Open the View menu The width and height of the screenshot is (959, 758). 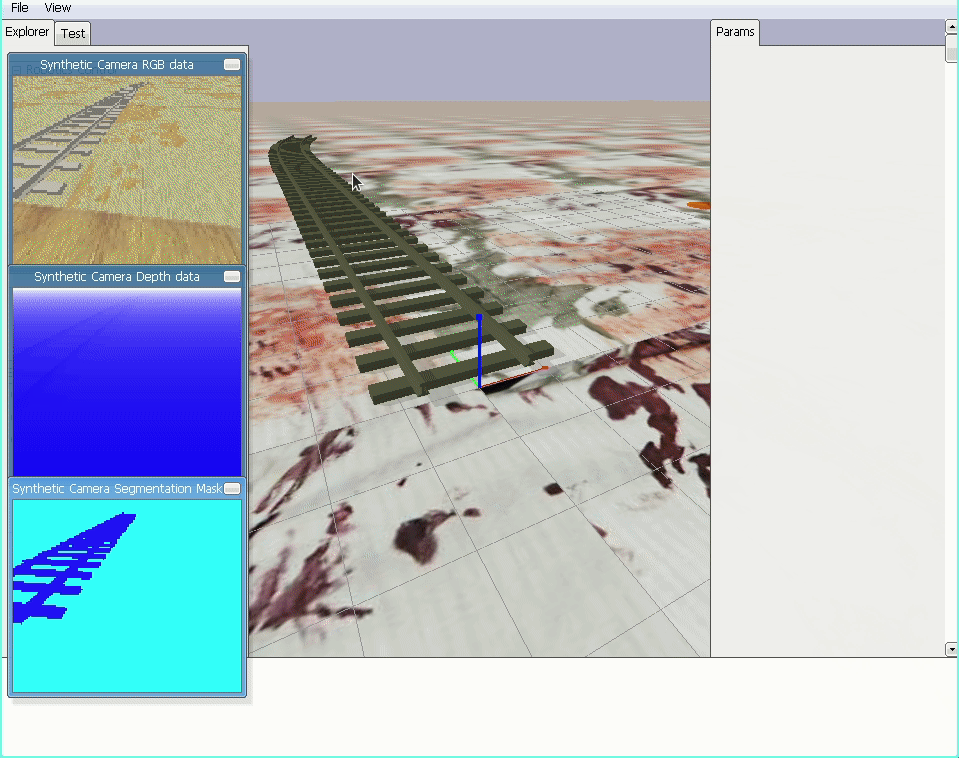click(x=58, y=7)
